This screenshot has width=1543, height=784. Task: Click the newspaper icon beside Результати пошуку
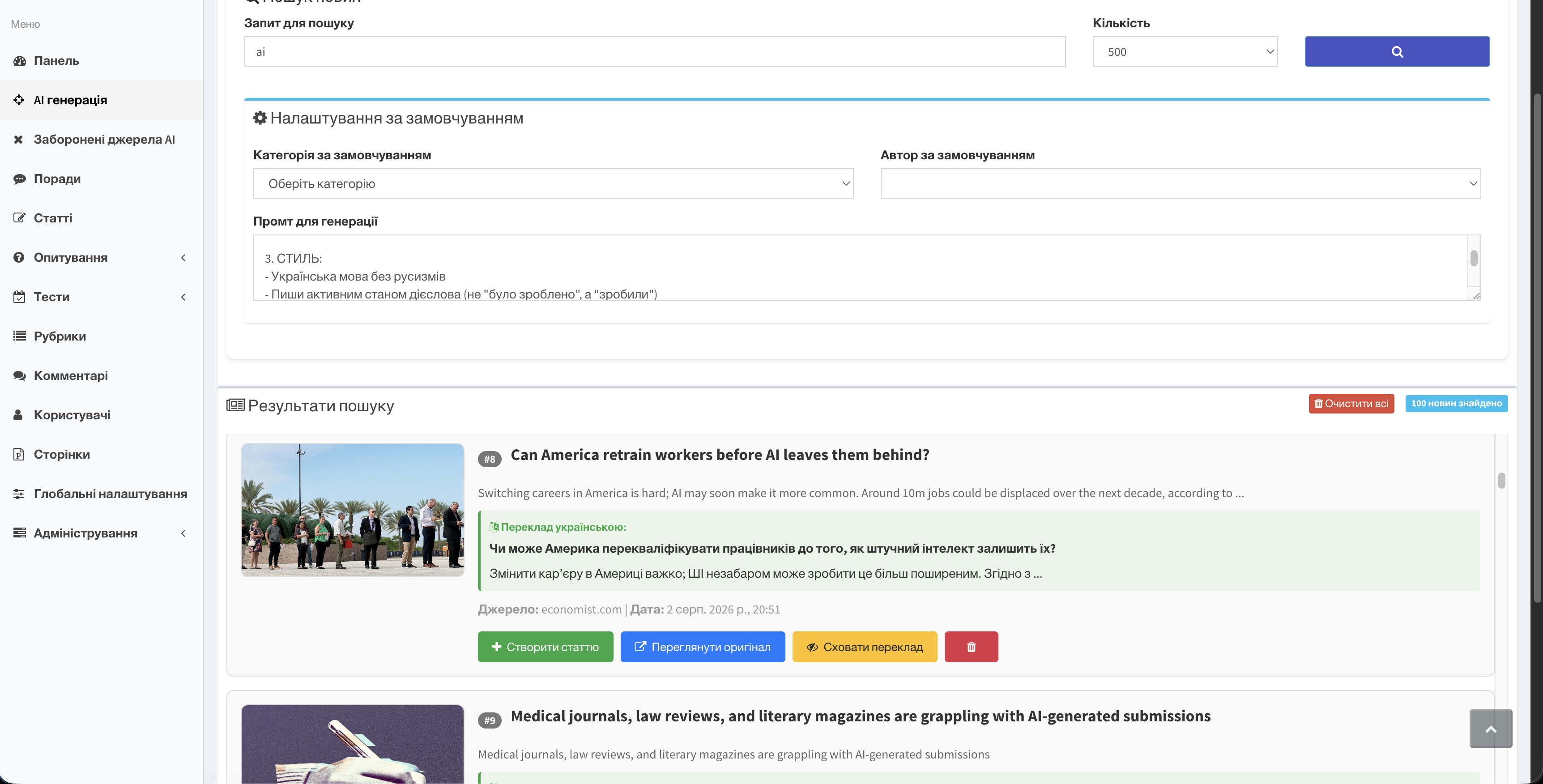[x=235, y=405]
